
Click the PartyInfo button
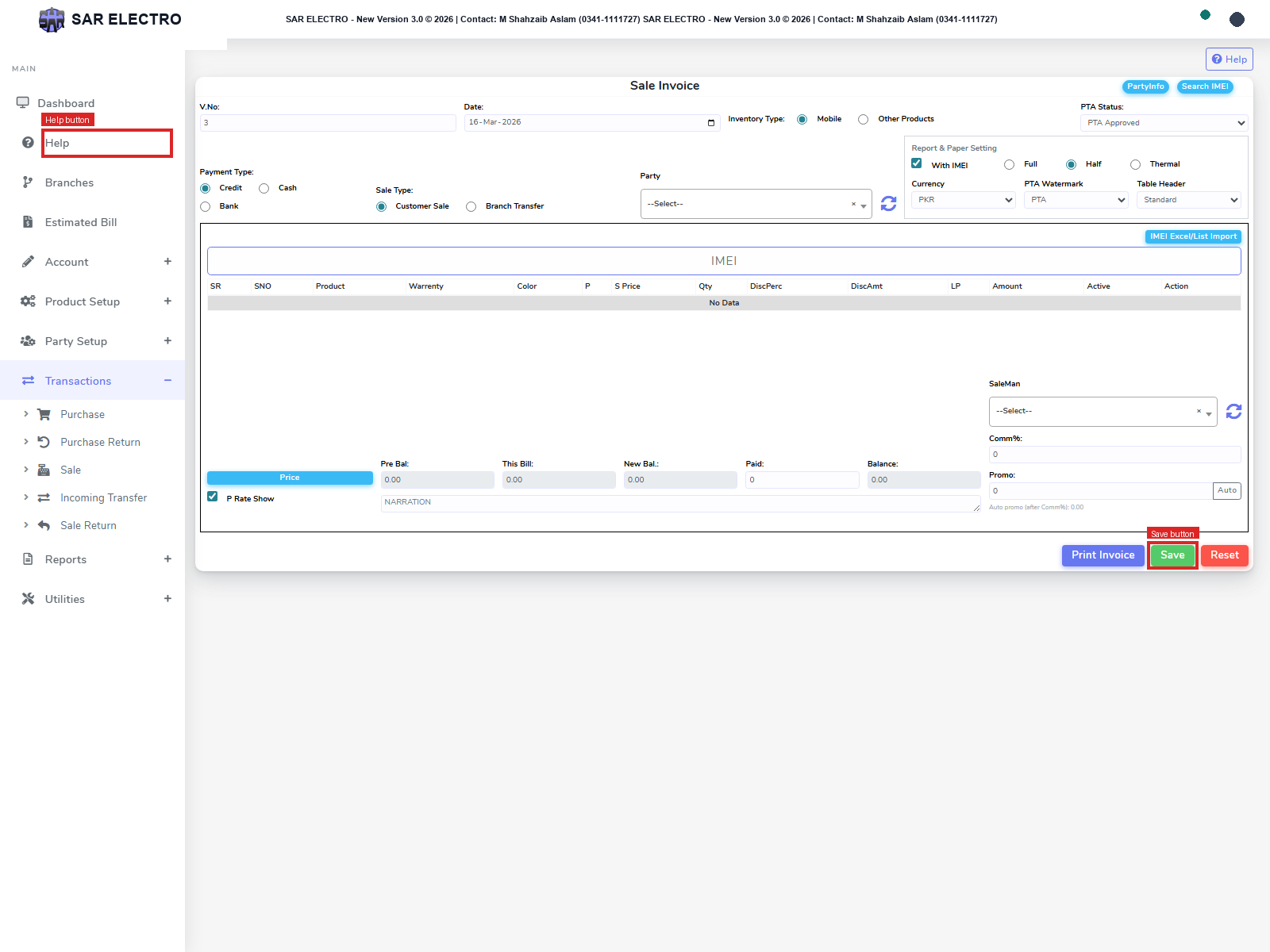pos(1145,86)
